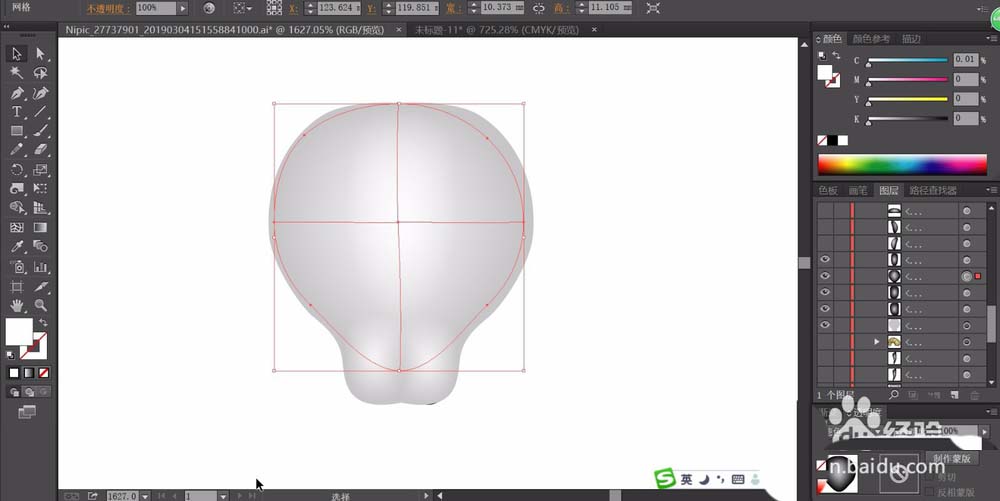The width and height of the screenshot is (1000, 501).
Task: Select the Type tool
Action: coord(17,112)
